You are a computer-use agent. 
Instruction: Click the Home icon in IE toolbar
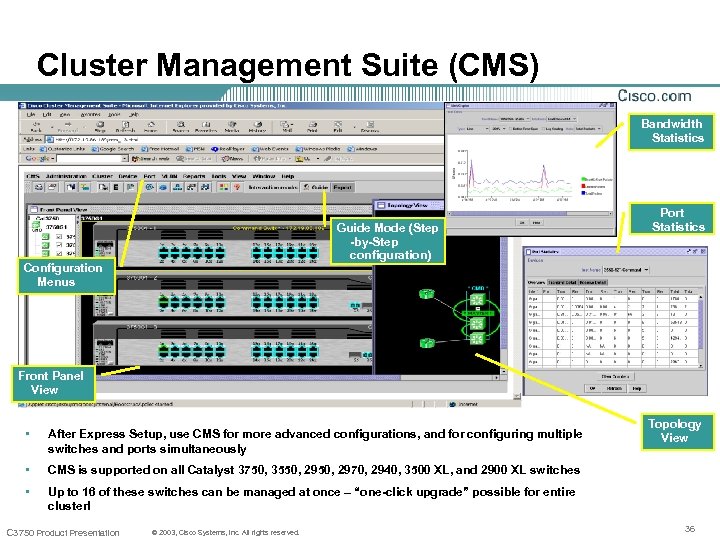point(151,124)
